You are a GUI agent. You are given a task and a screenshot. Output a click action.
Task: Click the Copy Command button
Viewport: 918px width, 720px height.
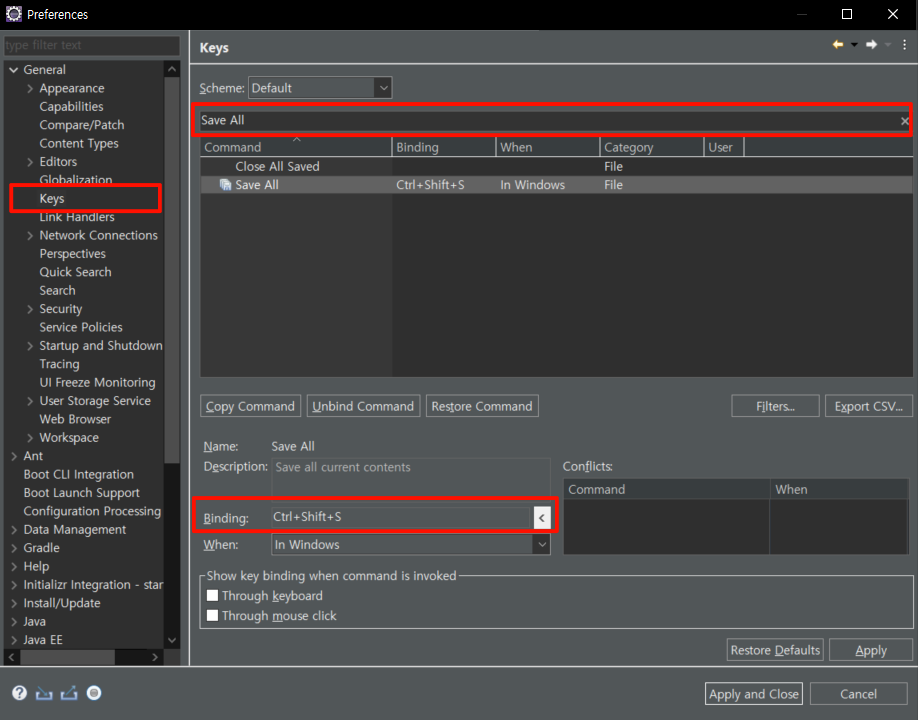[251, 406]
